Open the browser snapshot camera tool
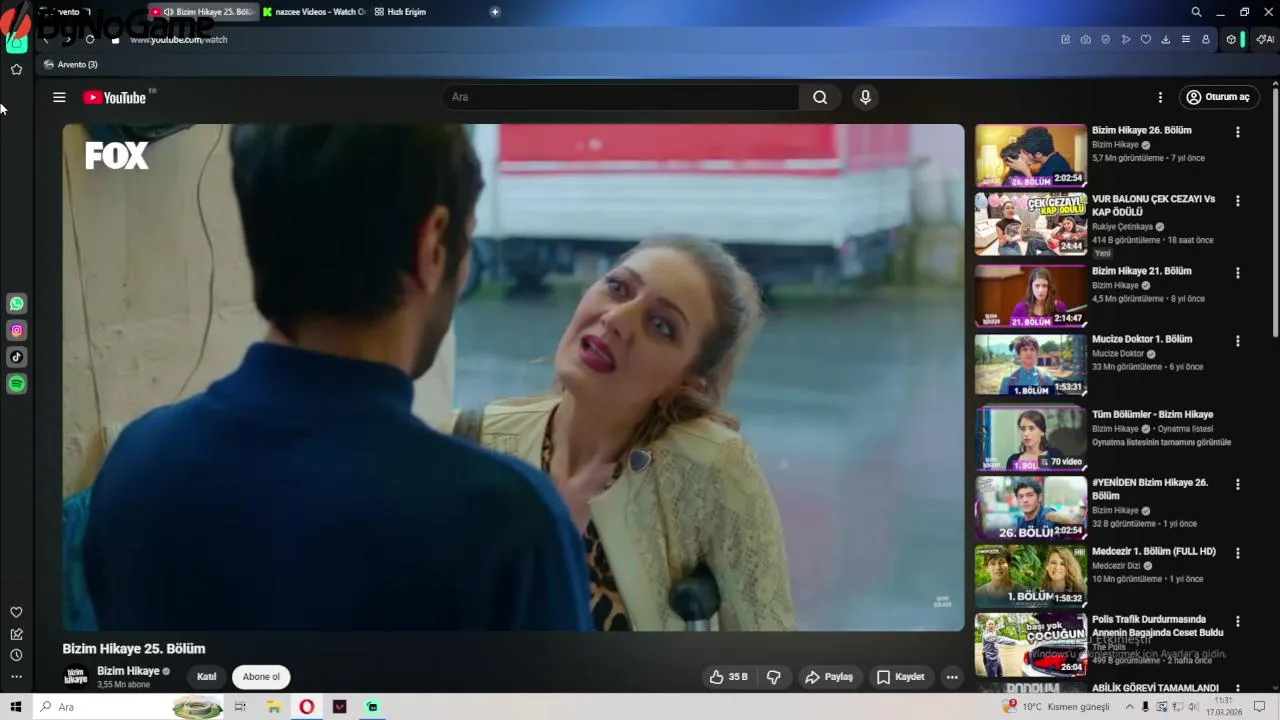Screen dimensions: 1280x720 point(1086,39)
